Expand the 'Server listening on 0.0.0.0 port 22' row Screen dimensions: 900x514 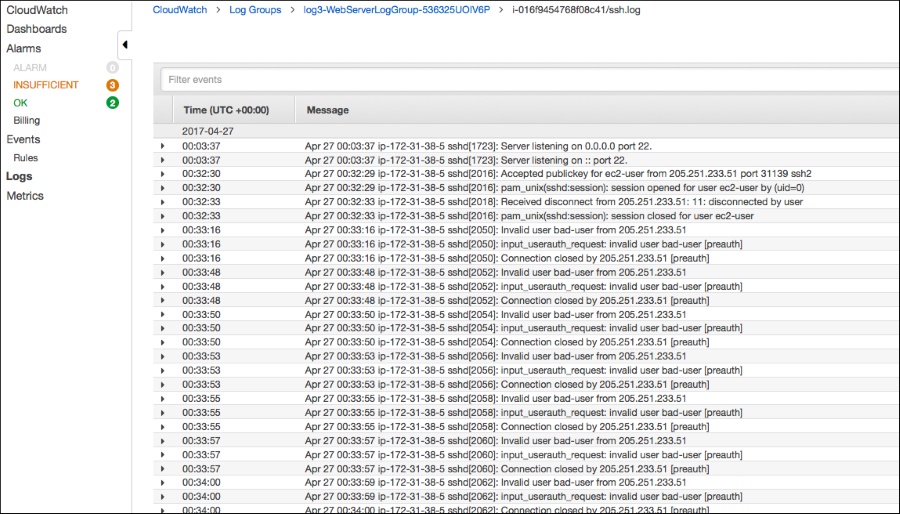(x=162, y=146)
